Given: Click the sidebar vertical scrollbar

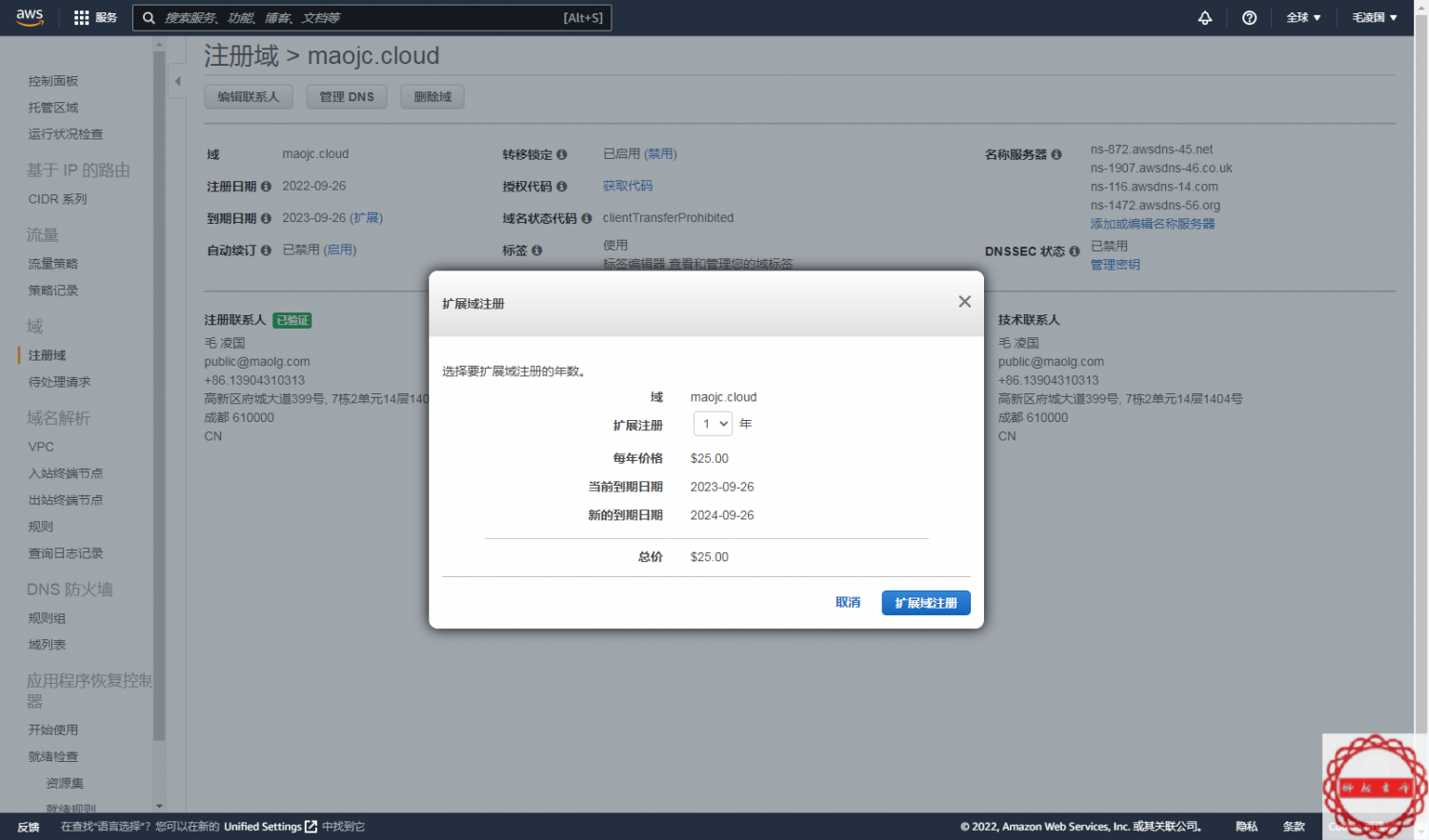Looking at the screenshot, I should [x=159, y=395].
